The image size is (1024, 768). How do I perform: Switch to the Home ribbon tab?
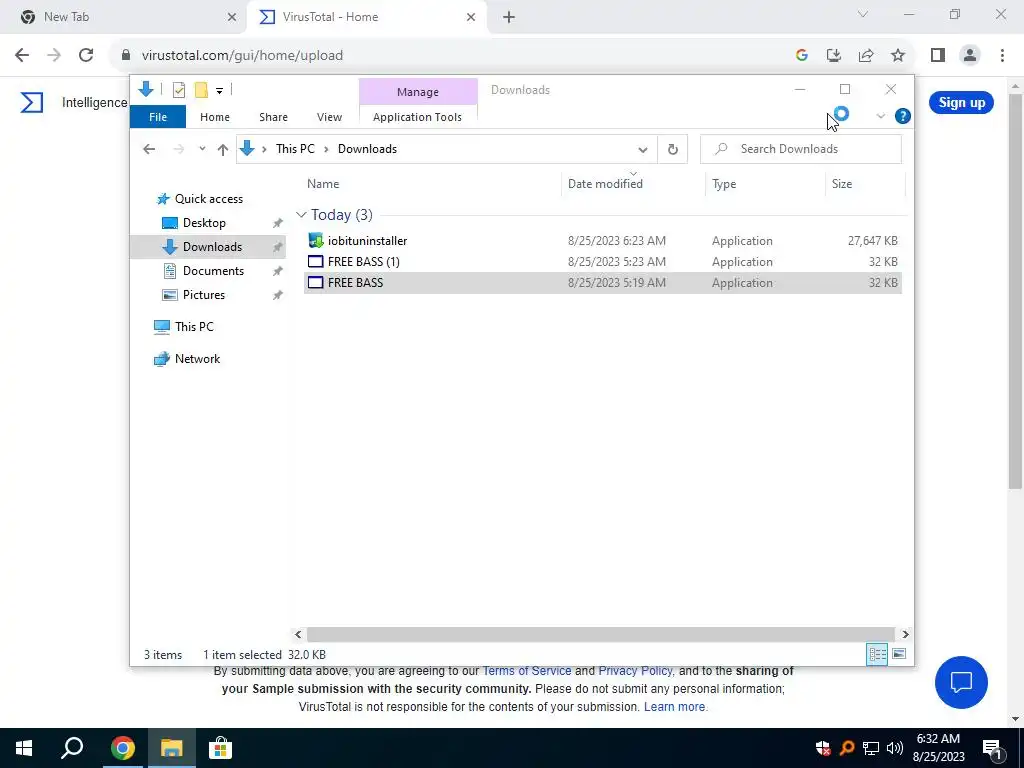215,117
